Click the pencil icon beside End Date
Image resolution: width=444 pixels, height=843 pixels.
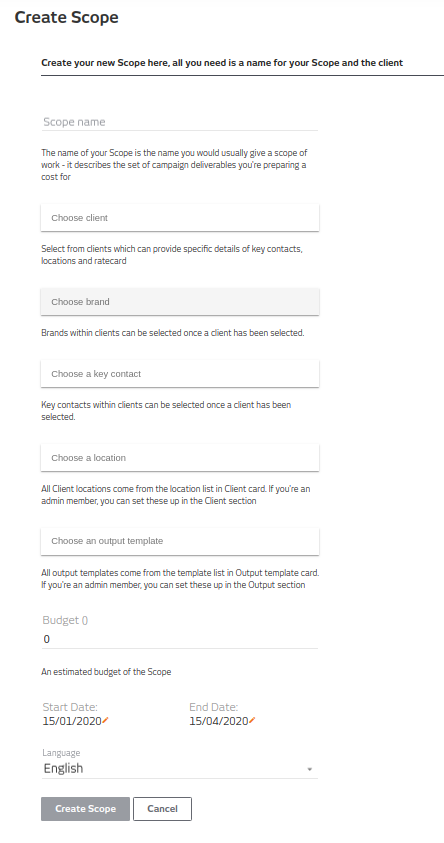[x=252, y=721]
